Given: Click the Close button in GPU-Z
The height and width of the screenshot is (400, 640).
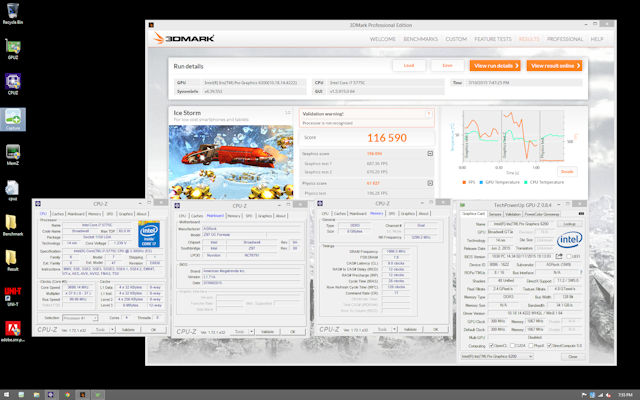Looking at the screenshot, I should point(573,356).
